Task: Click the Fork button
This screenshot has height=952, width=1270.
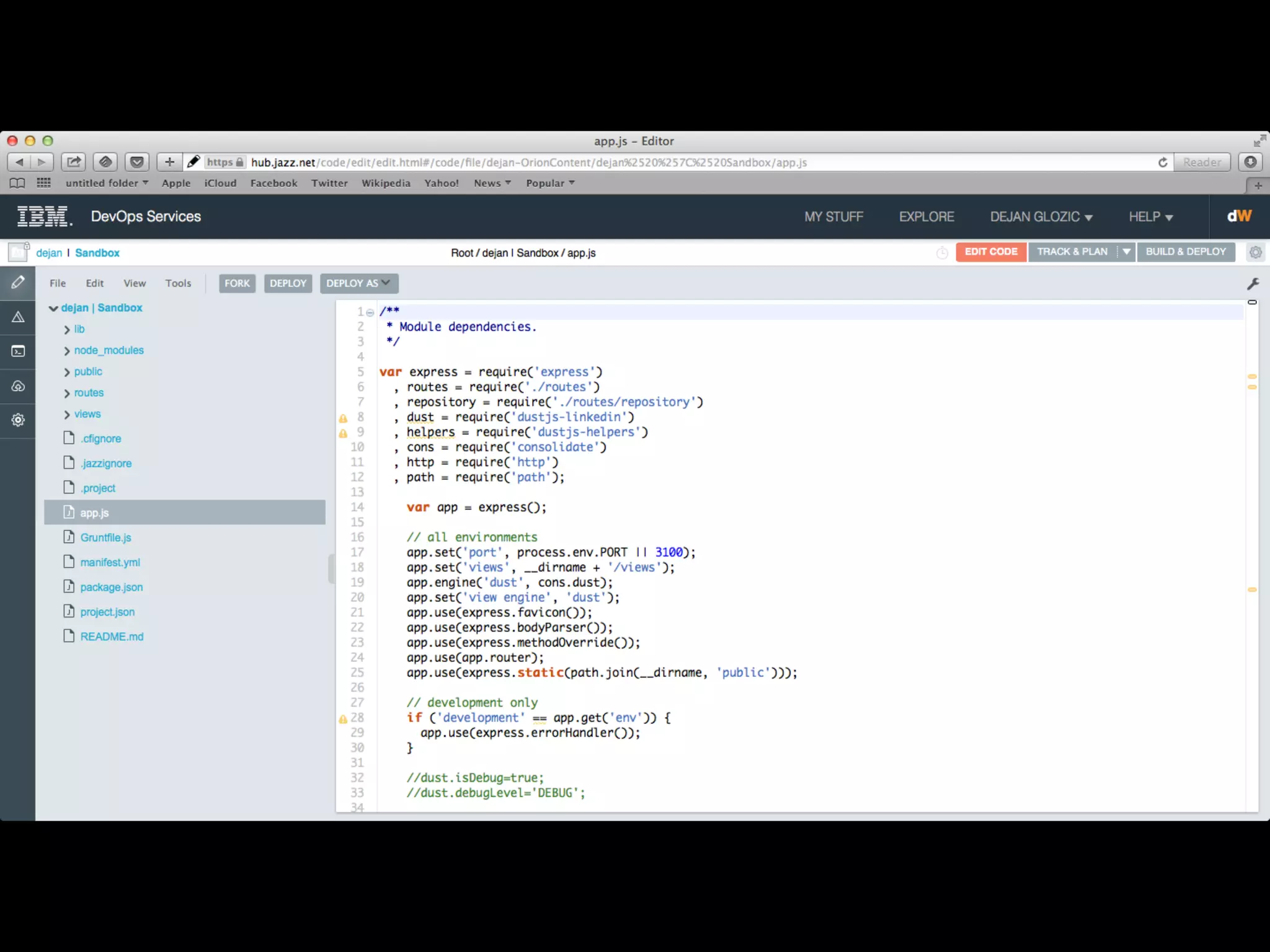Action: (x=237, y=283)
